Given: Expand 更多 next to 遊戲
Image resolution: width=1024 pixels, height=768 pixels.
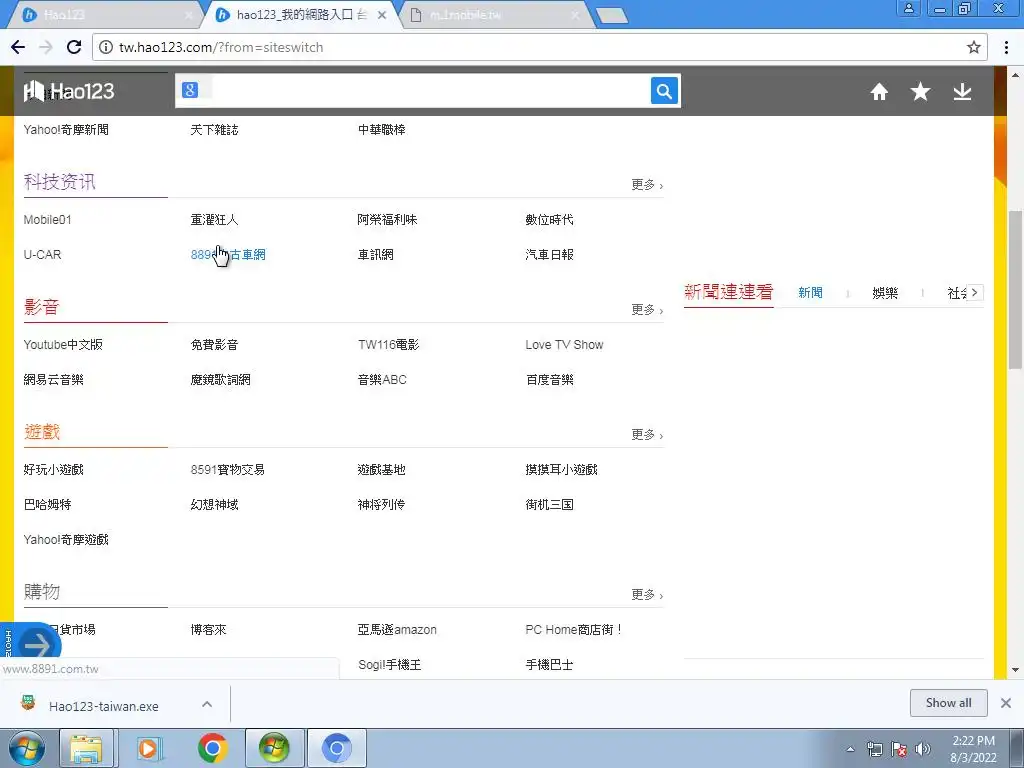Looking at the screenshot, I should tap(647, 435).
